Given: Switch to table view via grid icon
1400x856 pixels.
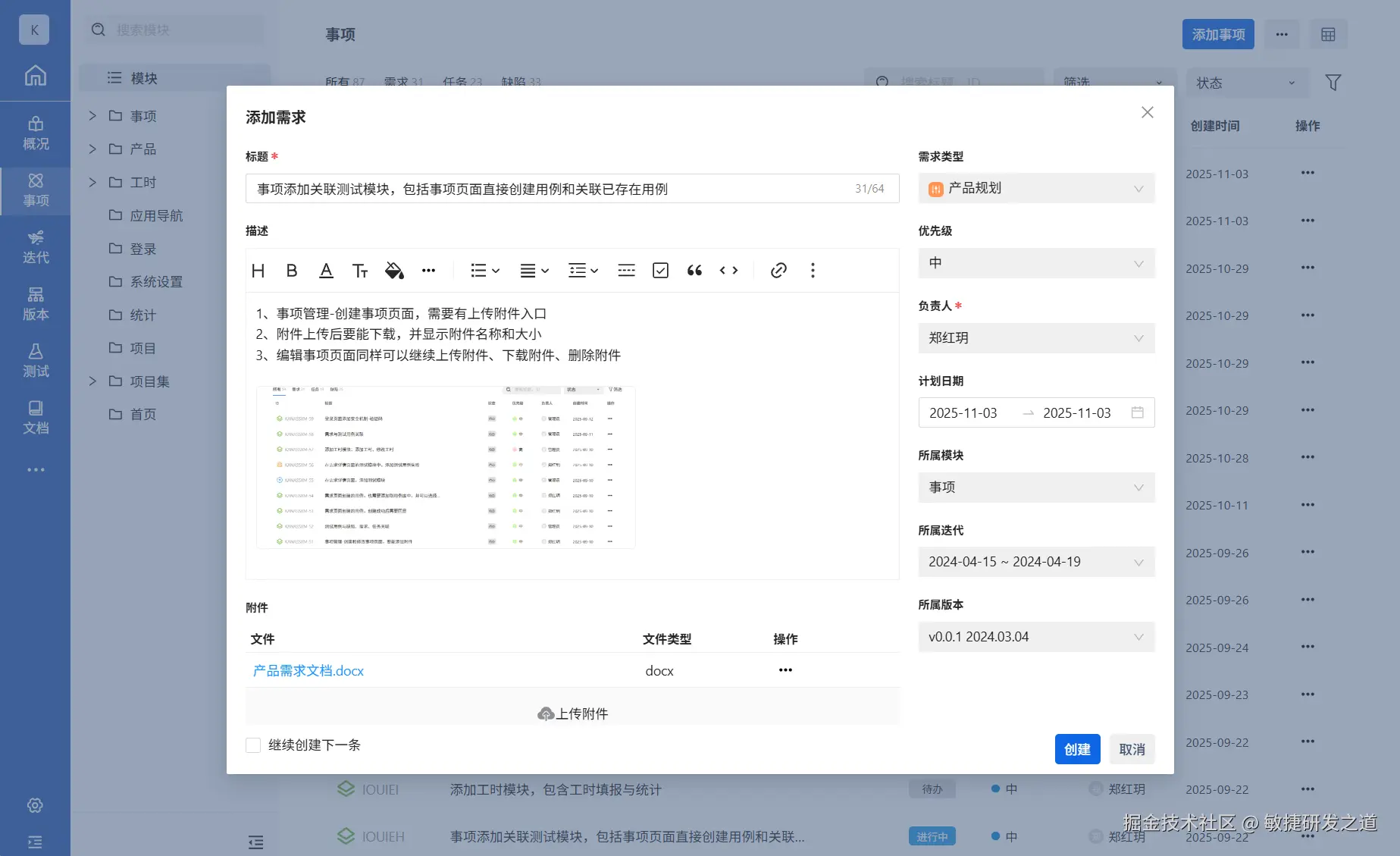Looking at the screenshot, I should pyautogui.click(x=1328, y=34).
